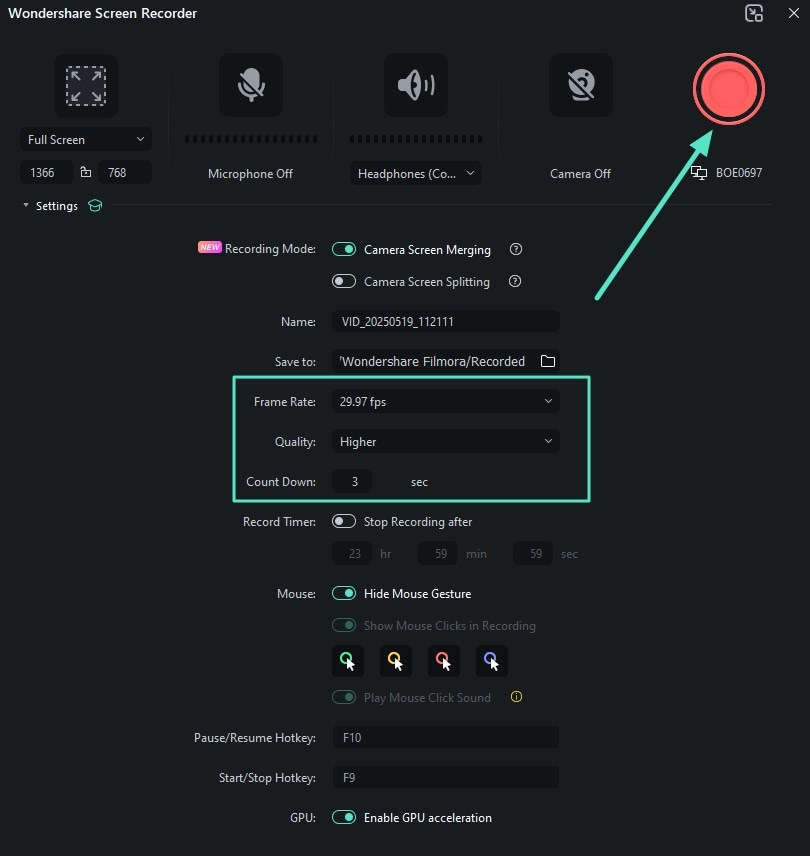Image resolution: width=810 pixels, height=856 pixels.
Task: Click the aspect ratio lock icon
Action: (86, 173)
